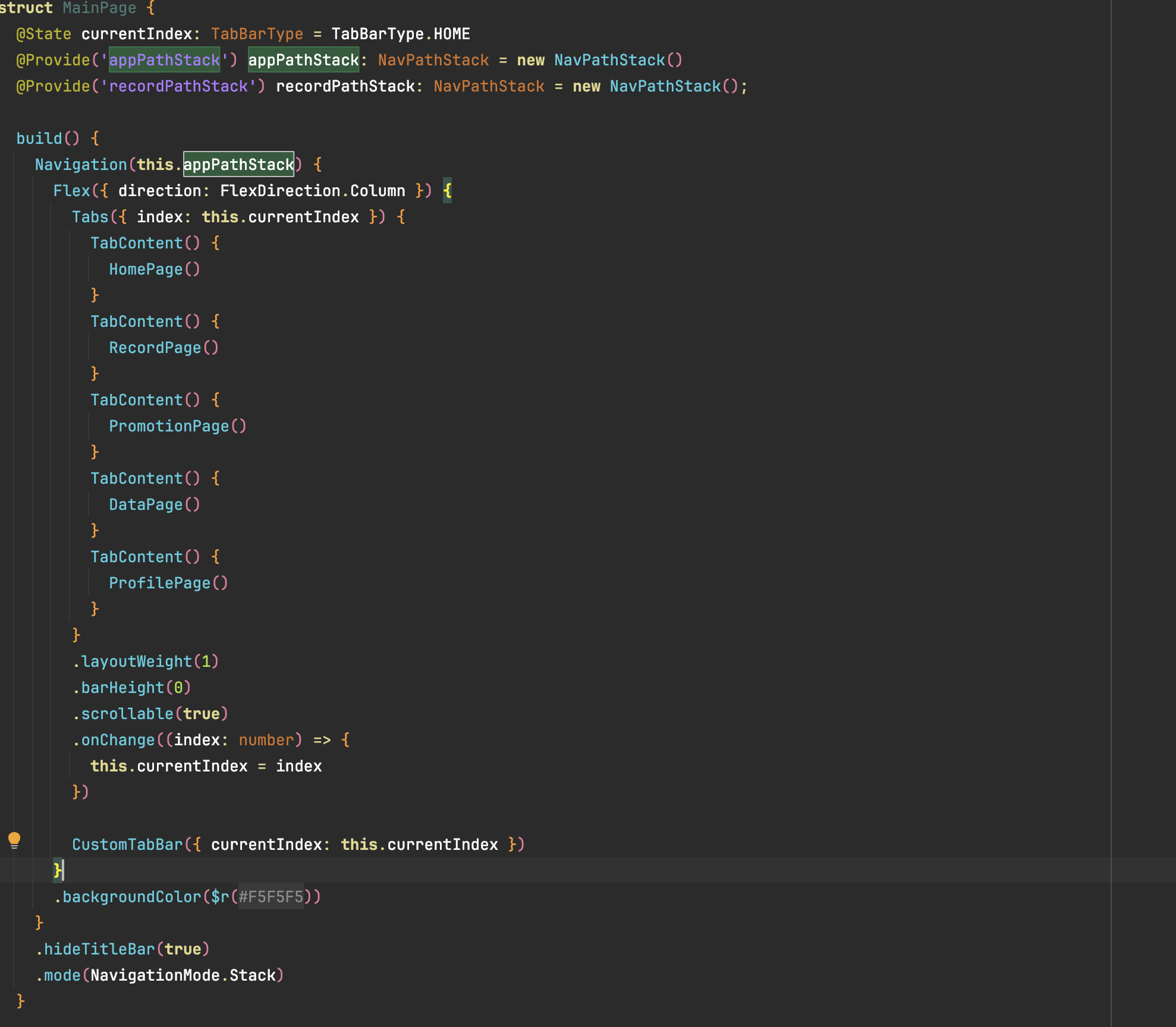Screen dimensions: 1176x1027
Task: Click the TabContent() line above HomePage
Action: (x=155, y=243)
